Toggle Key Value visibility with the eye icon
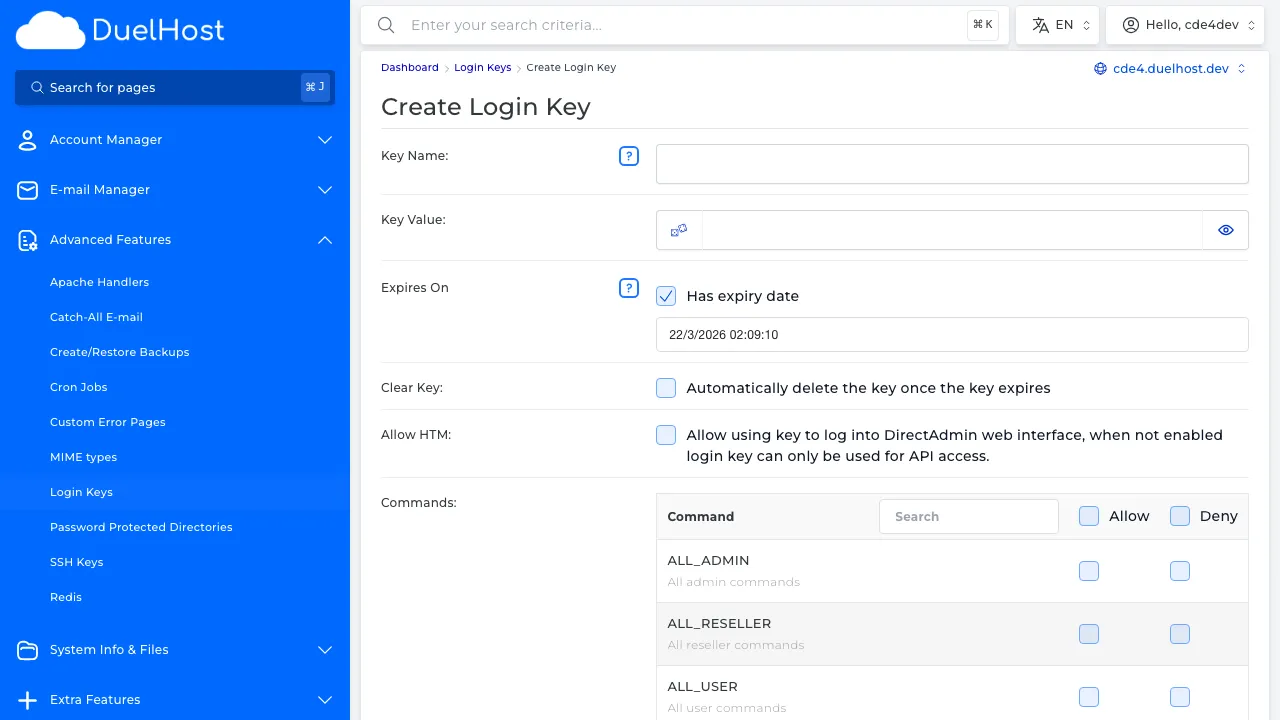The image size is (1280, 720). (x=1226, y=230)
